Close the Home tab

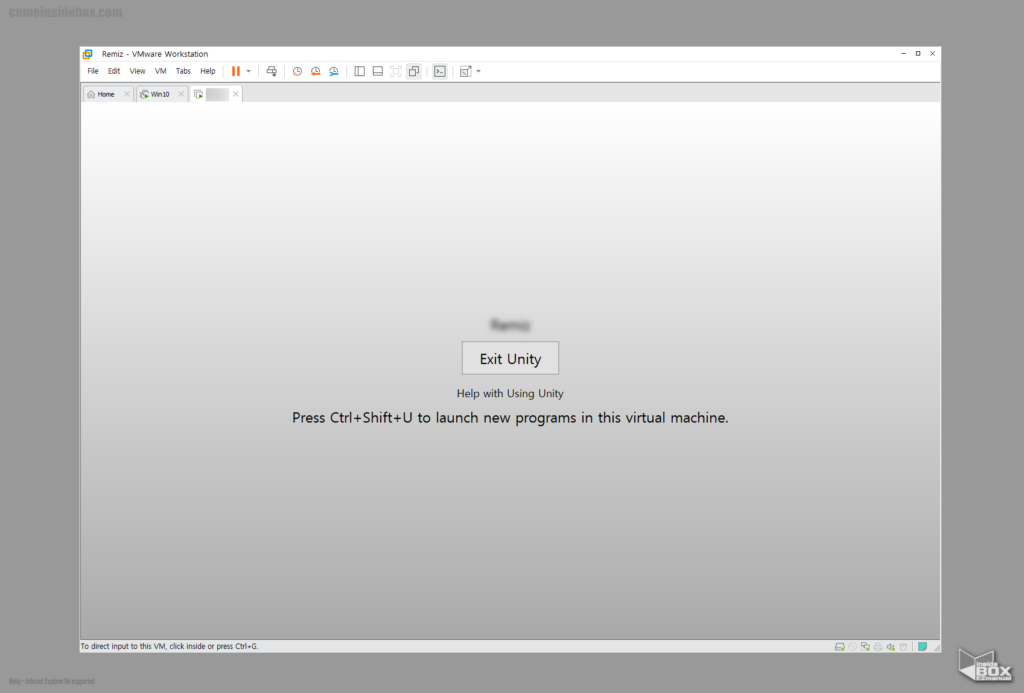[127, 94]
